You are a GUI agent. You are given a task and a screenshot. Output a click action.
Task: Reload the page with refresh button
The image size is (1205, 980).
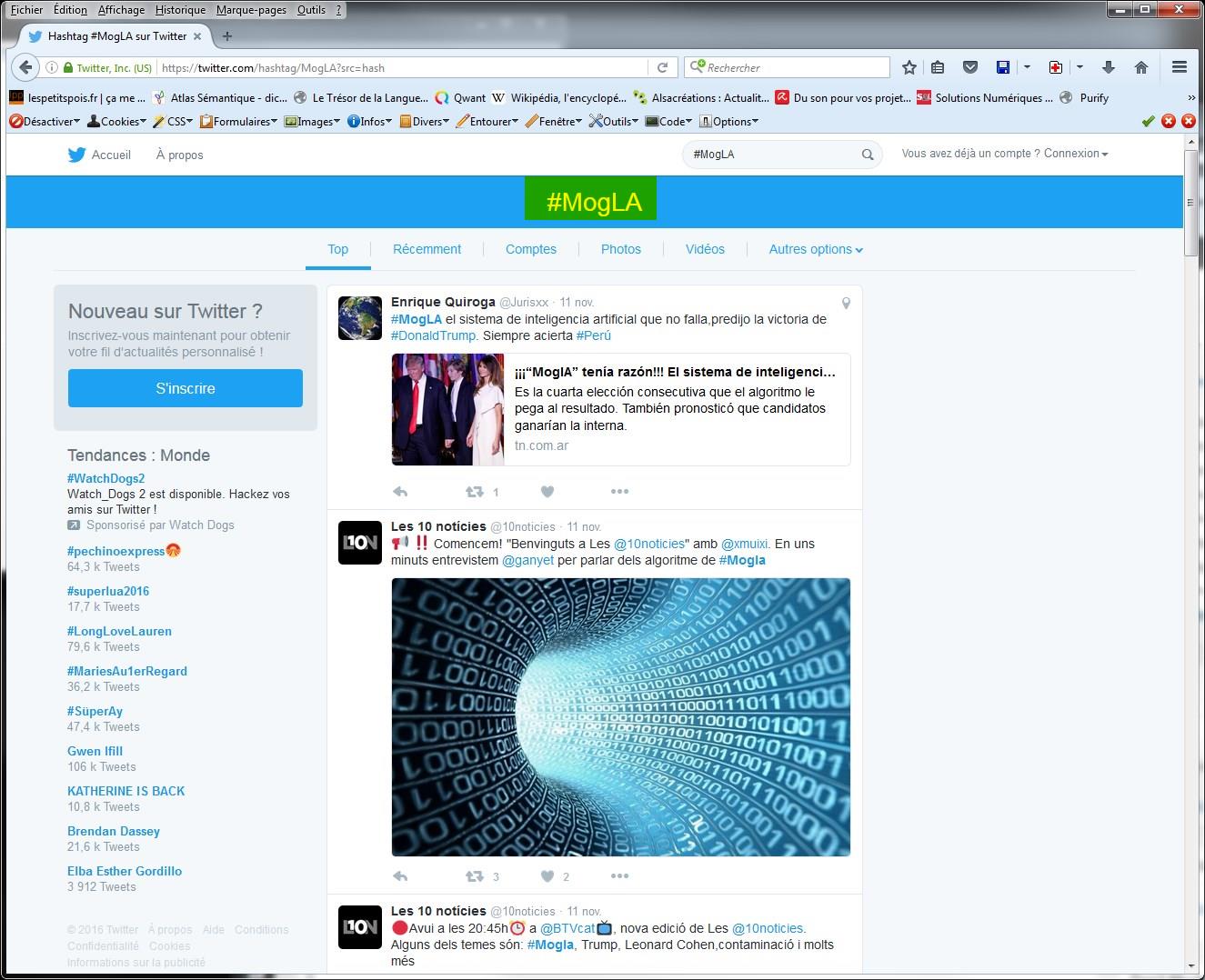(x=663, y=67)
